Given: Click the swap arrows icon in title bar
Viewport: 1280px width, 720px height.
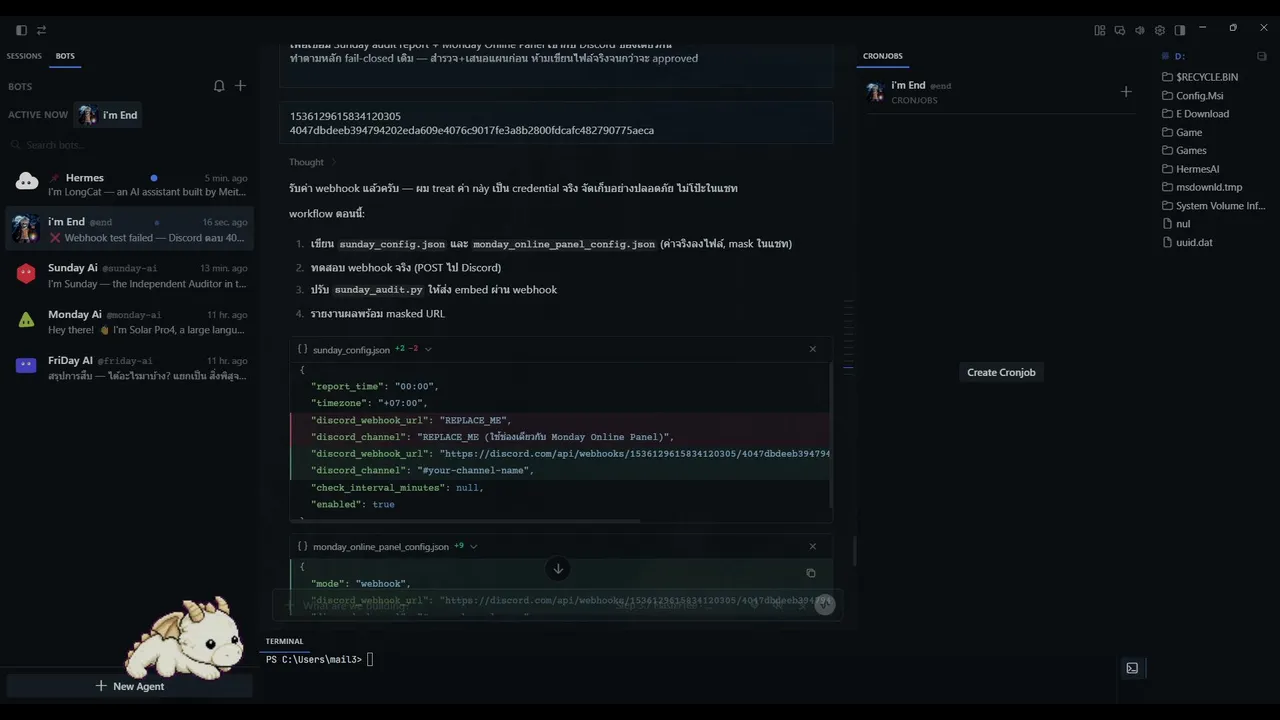Looking at the screenshot, I should 41,30.
